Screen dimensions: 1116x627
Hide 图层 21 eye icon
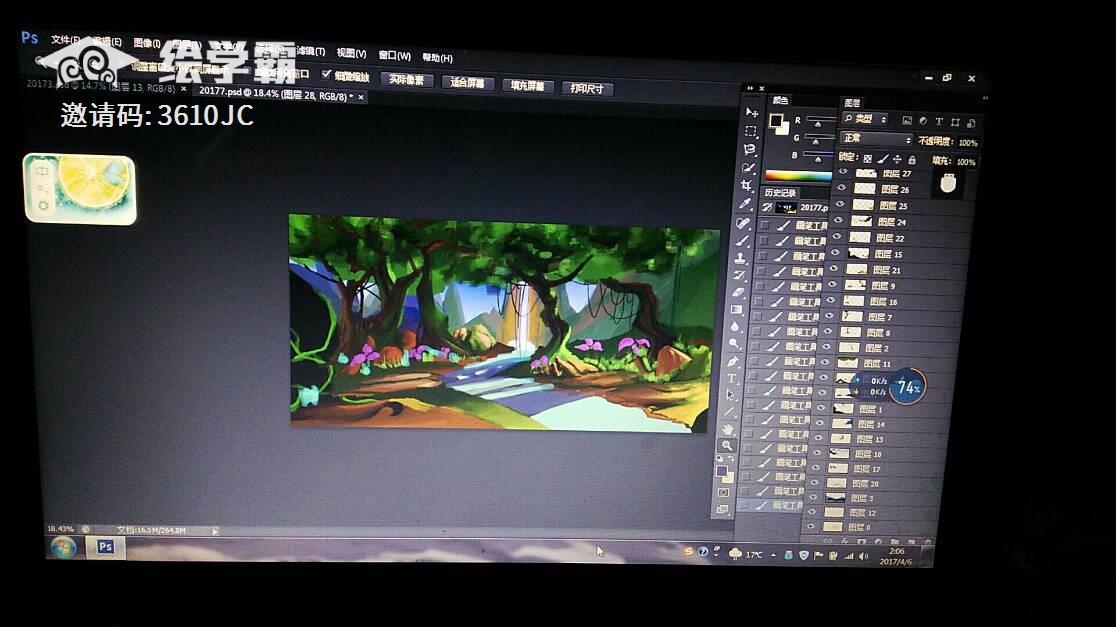tap(835, 269)
